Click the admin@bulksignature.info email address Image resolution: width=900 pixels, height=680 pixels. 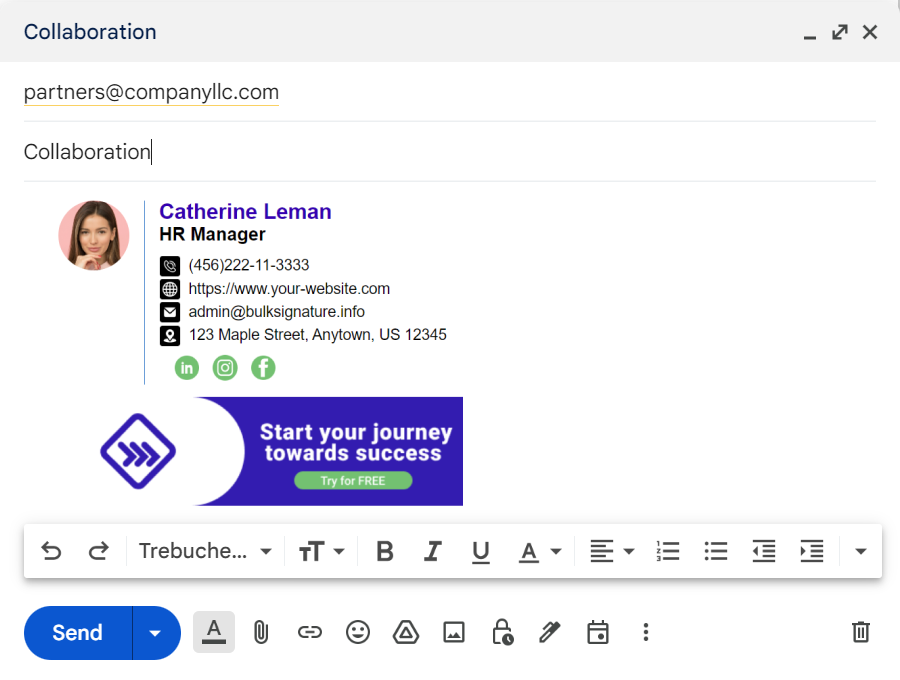point(276,312)
